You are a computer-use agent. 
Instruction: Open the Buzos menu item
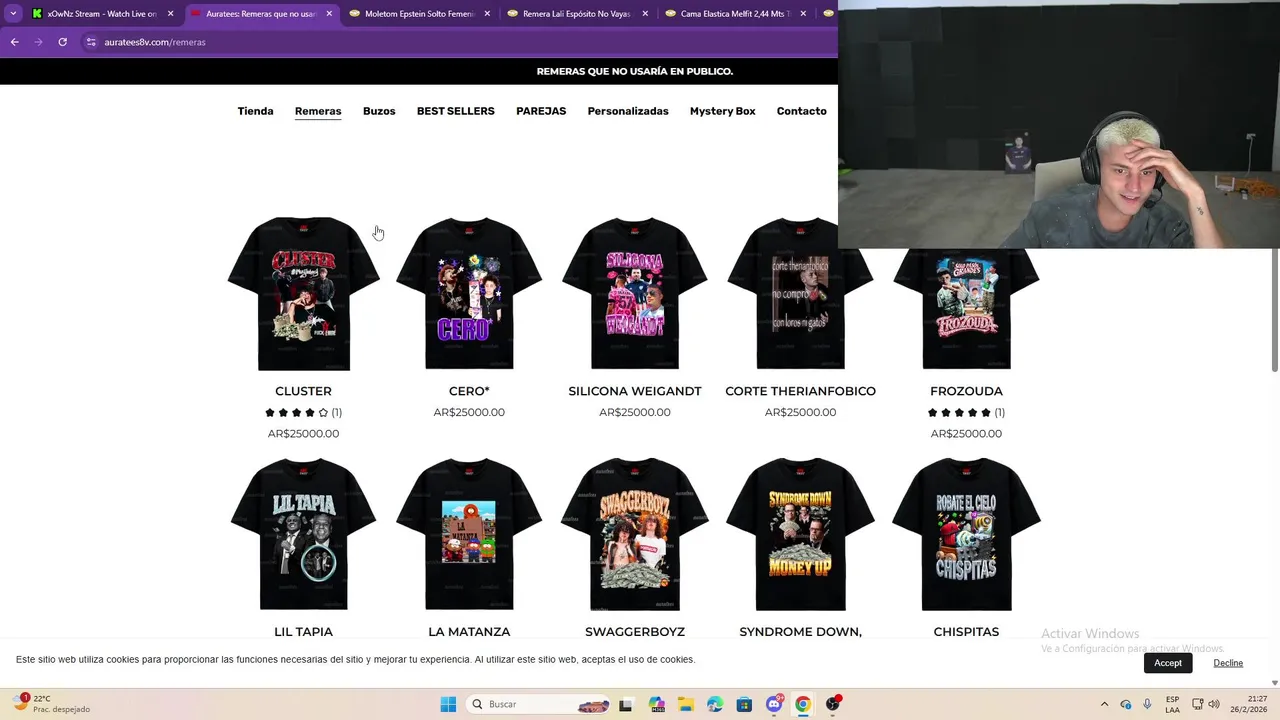coord(379,111)
